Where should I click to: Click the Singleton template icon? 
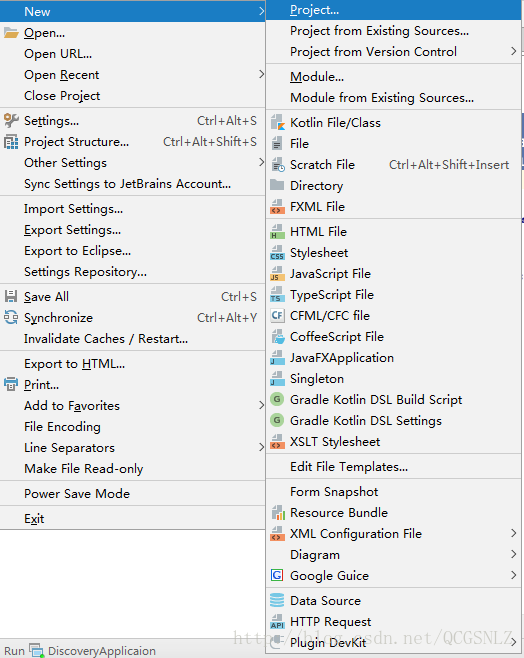(x=277, y=379)
